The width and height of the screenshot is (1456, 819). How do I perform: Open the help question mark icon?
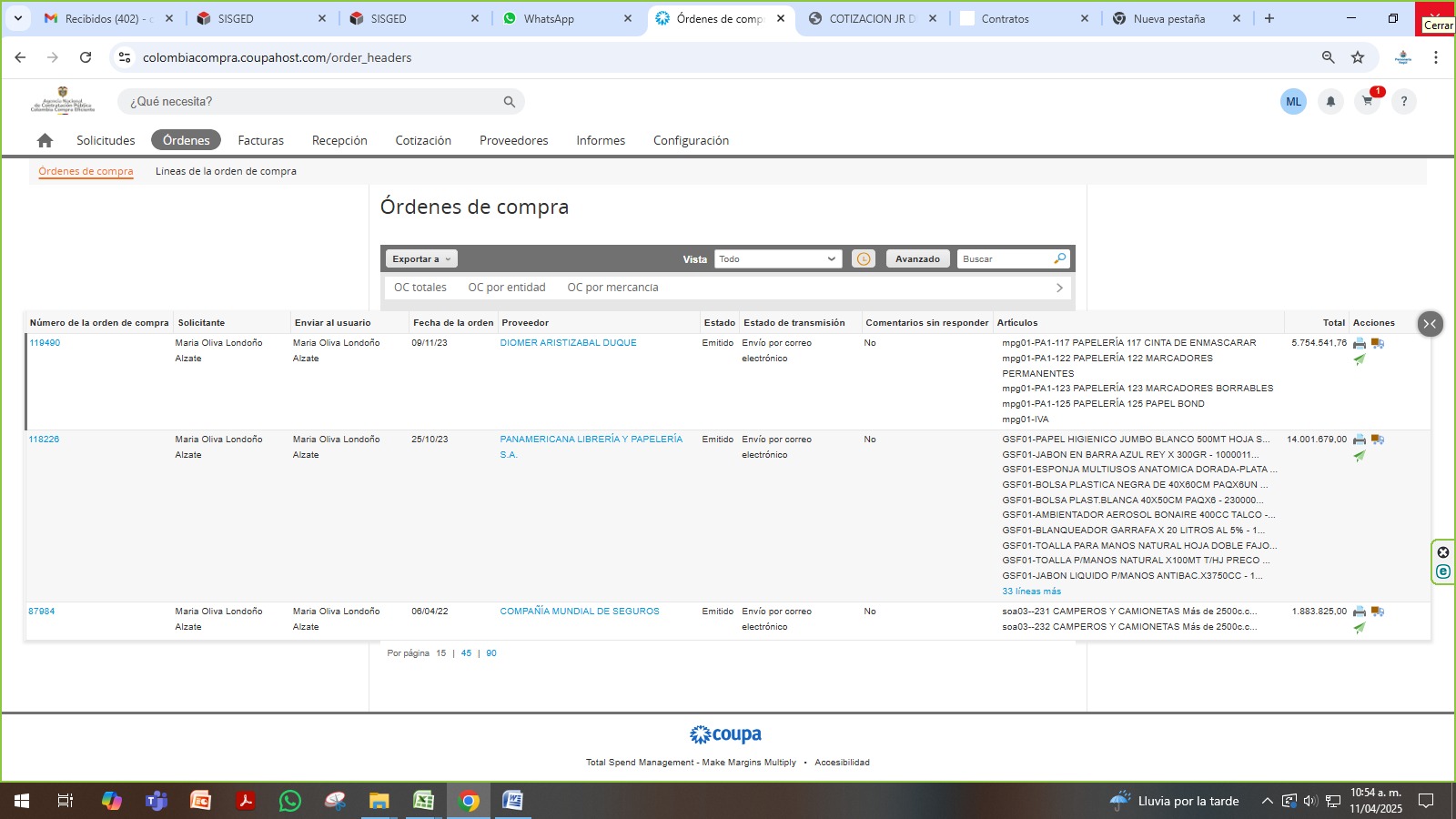1404,102
